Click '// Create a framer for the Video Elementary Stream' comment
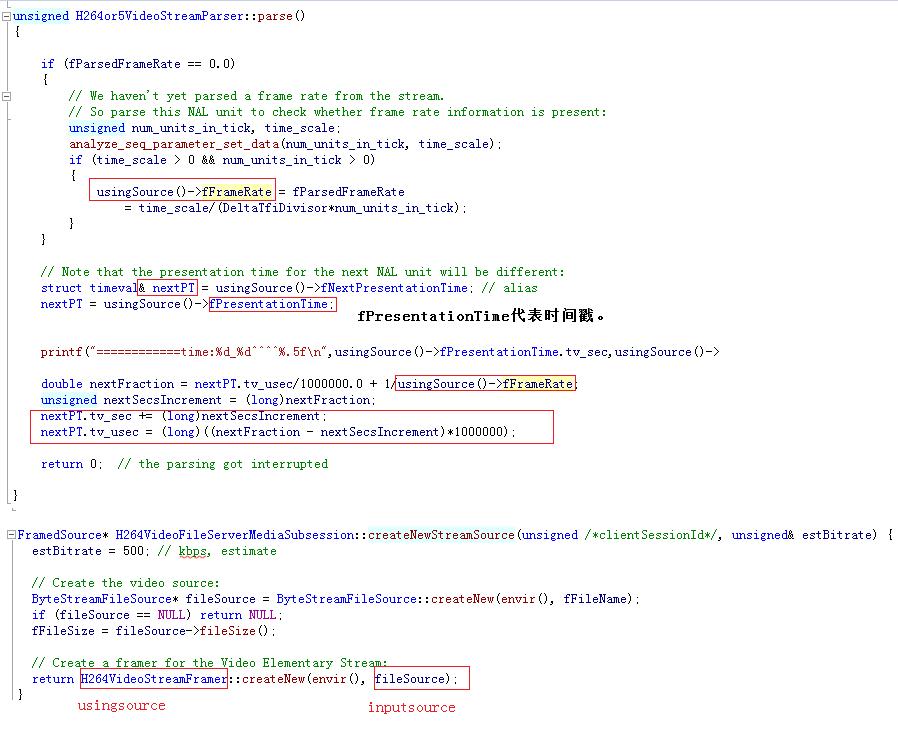The width and height of the screenshot is (898, 734). point(210,664)
